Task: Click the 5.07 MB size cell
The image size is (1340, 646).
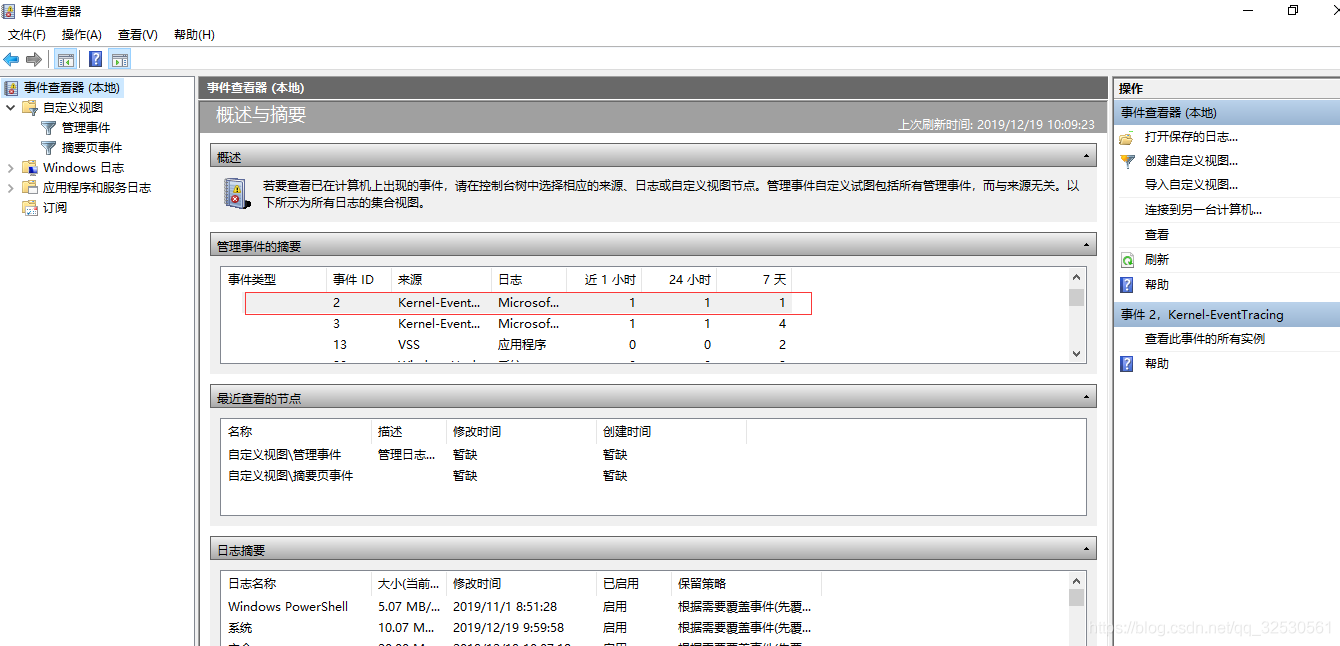Action: [x=409, y=607]
